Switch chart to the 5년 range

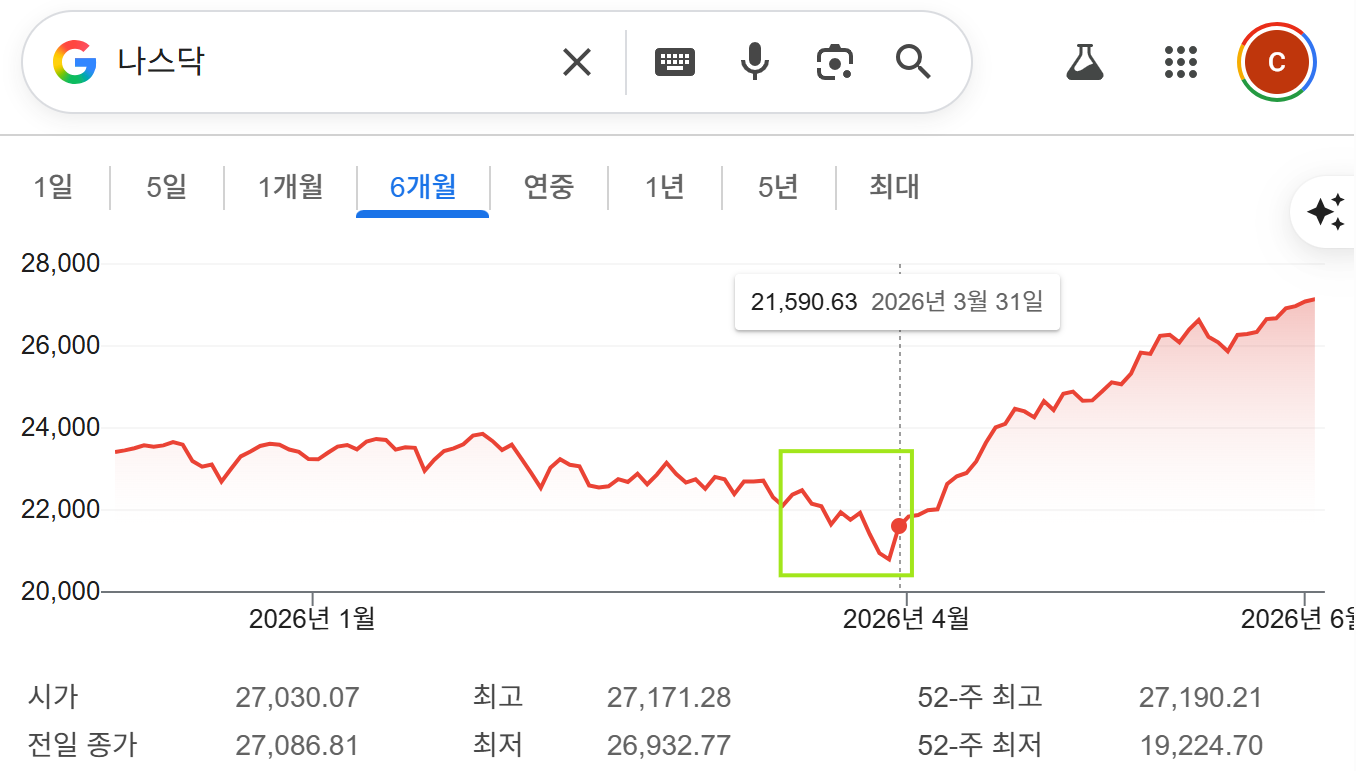[778, 187]
